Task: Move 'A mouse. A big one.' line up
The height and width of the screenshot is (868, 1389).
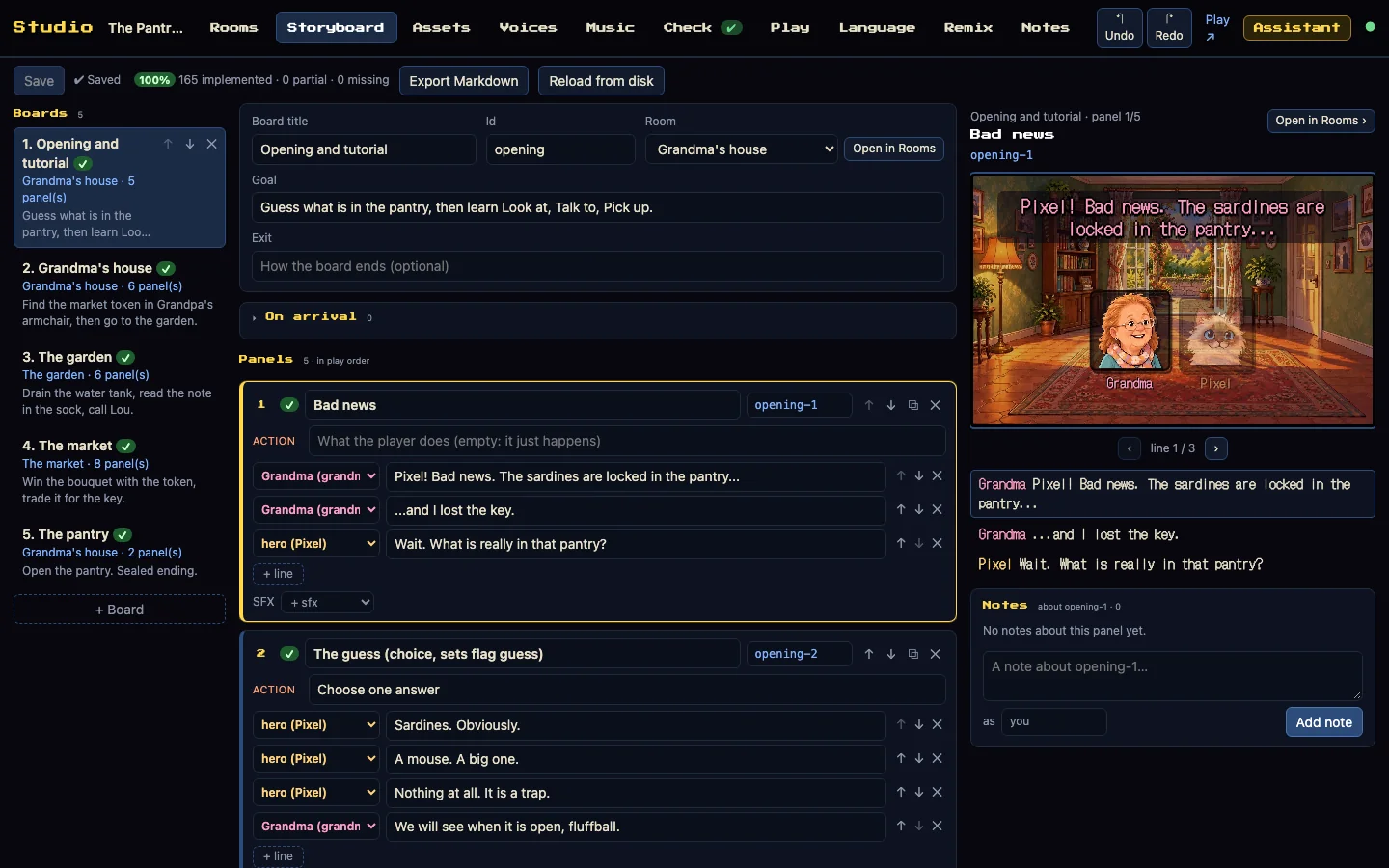Action: (x=901, y=758)
